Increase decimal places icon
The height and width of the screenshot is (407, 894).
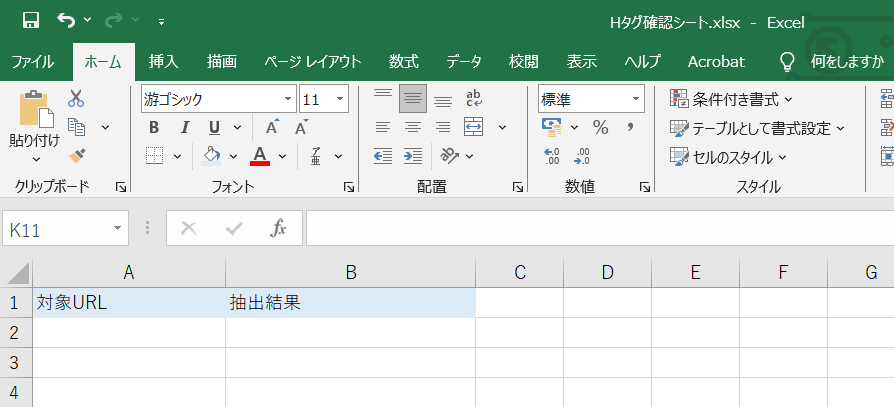click(x=552, y=156)
